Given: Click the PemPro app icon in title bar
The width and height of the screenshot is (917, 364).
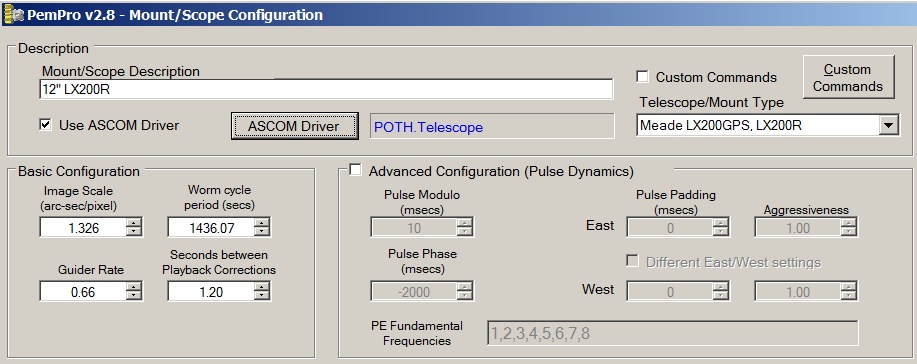Looking at the screenshot, I should pyautogui.click(x=12, y=14).
